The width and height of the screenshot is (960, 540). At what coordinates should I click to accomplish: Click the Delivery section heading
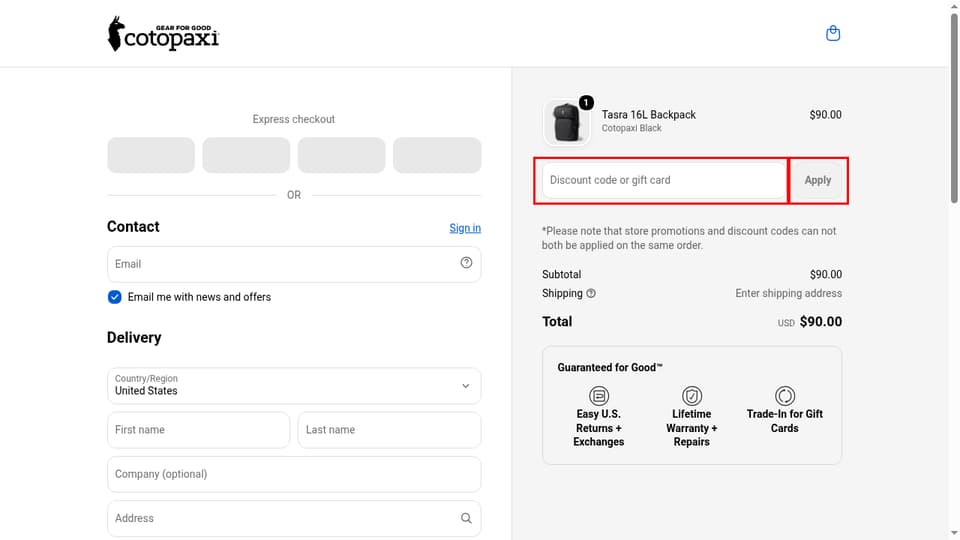pos(134,337)
